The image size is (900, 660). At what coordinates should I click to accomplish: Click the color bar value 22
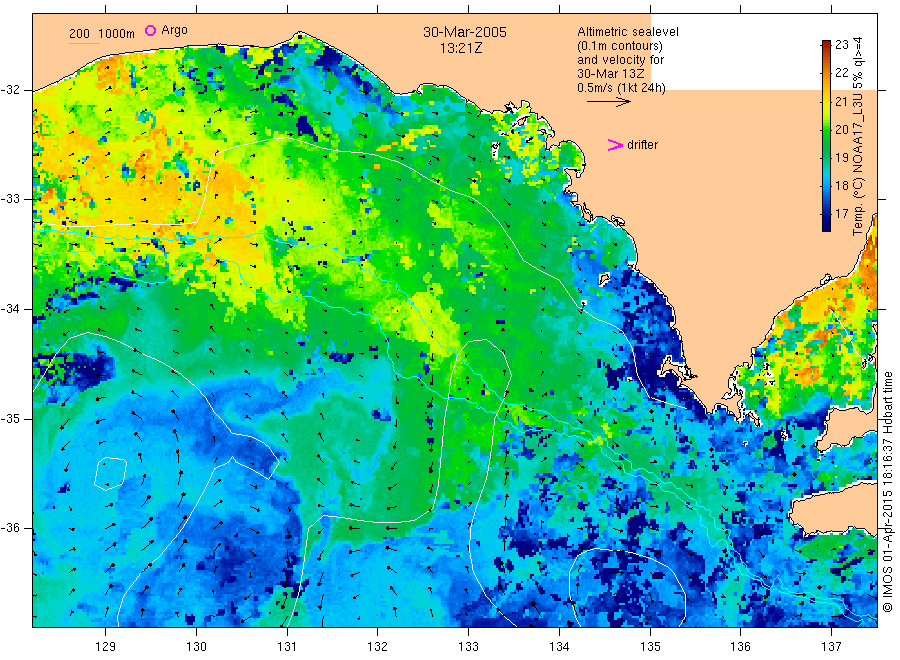click(x=841, y=72)
